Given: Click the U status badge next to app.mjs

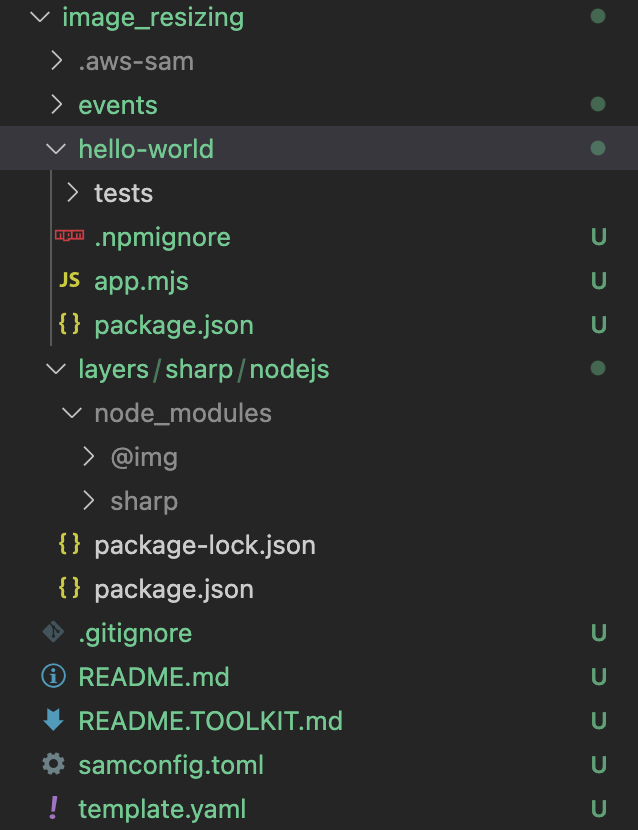Looking at the screenshot, I should point(597,281).
